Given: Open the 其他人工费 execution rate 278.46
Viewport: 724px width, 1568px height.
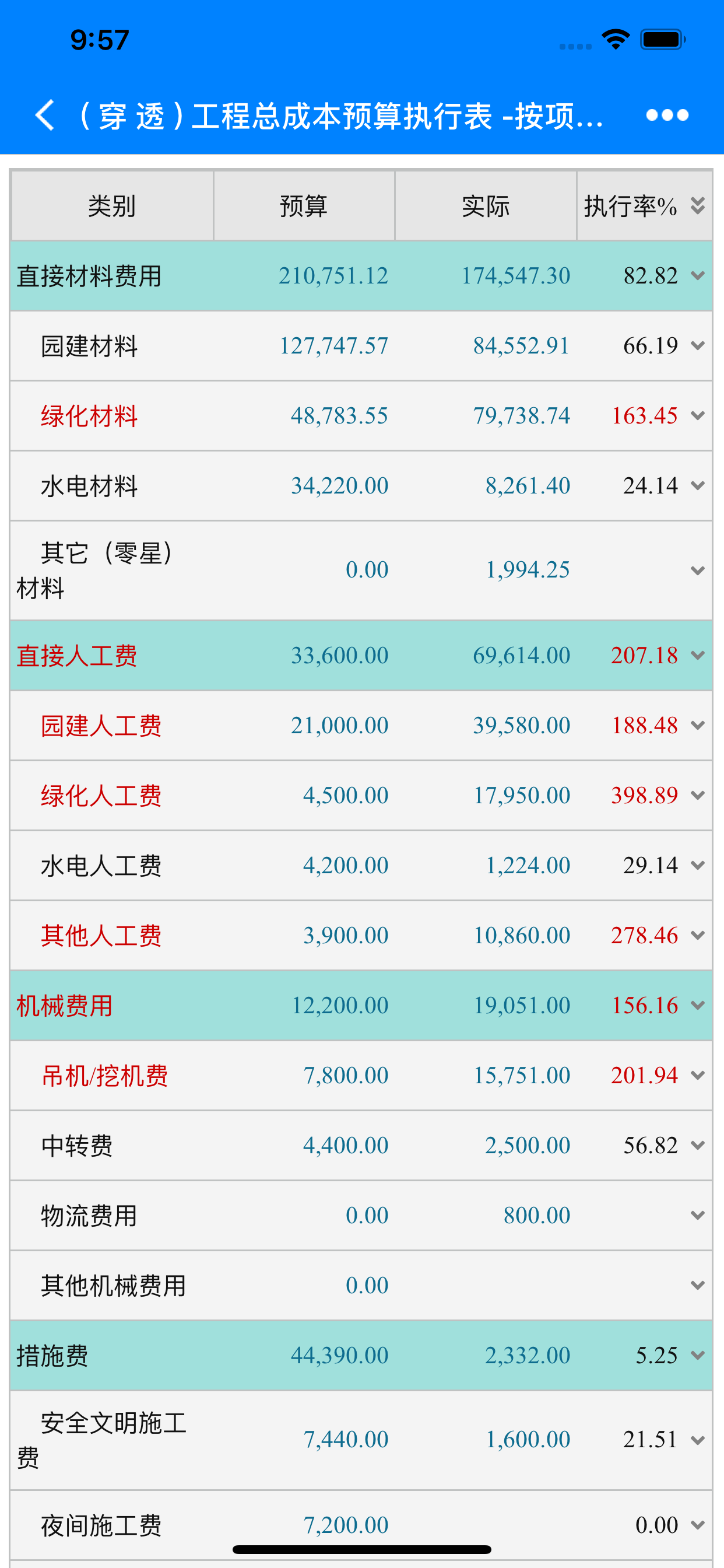Looking at the screenshot, I should [644, 936].
